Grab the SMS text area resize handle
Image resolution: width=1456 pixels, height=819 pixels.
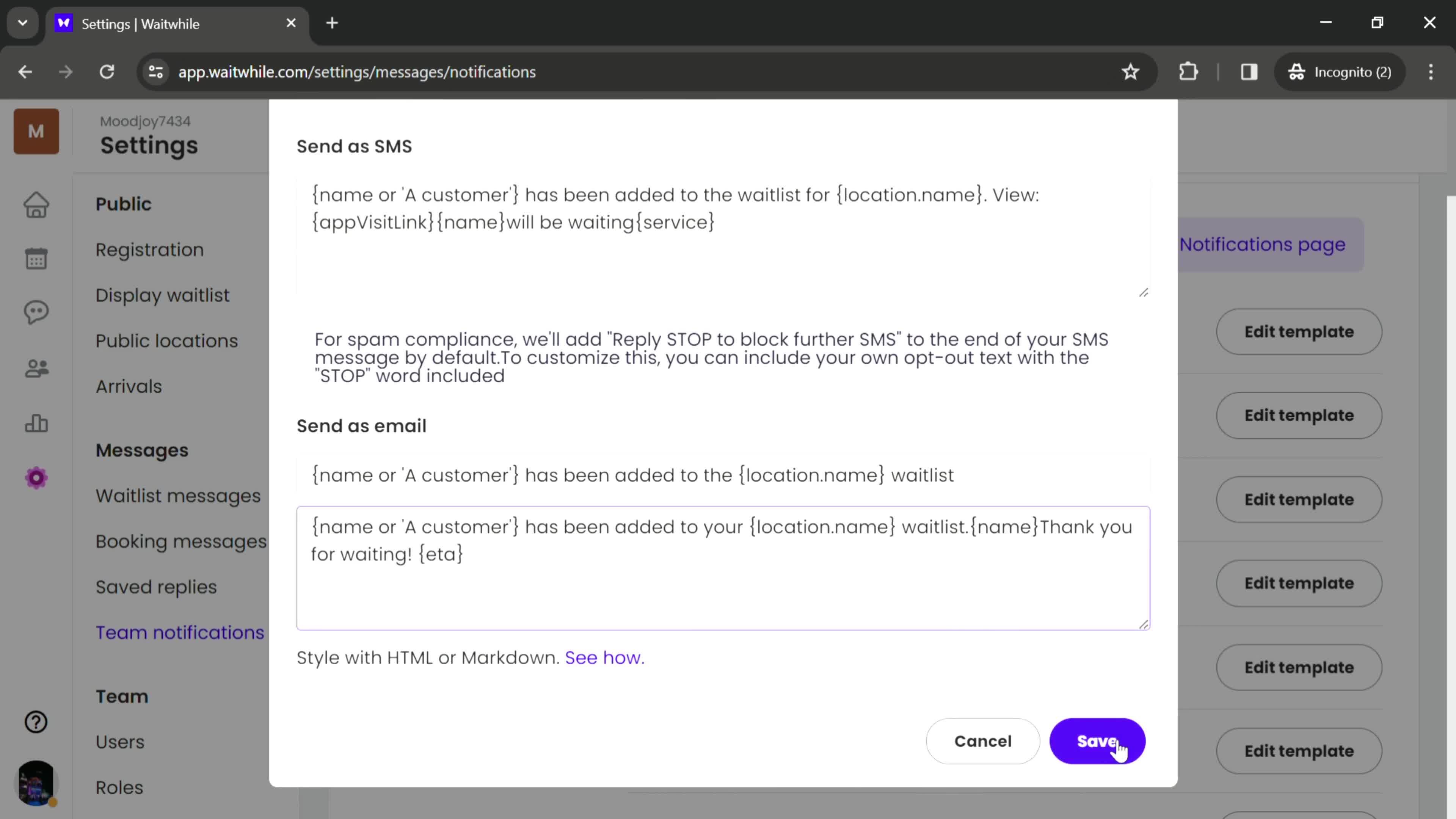pyautogui.click(x=1144, y=292)
